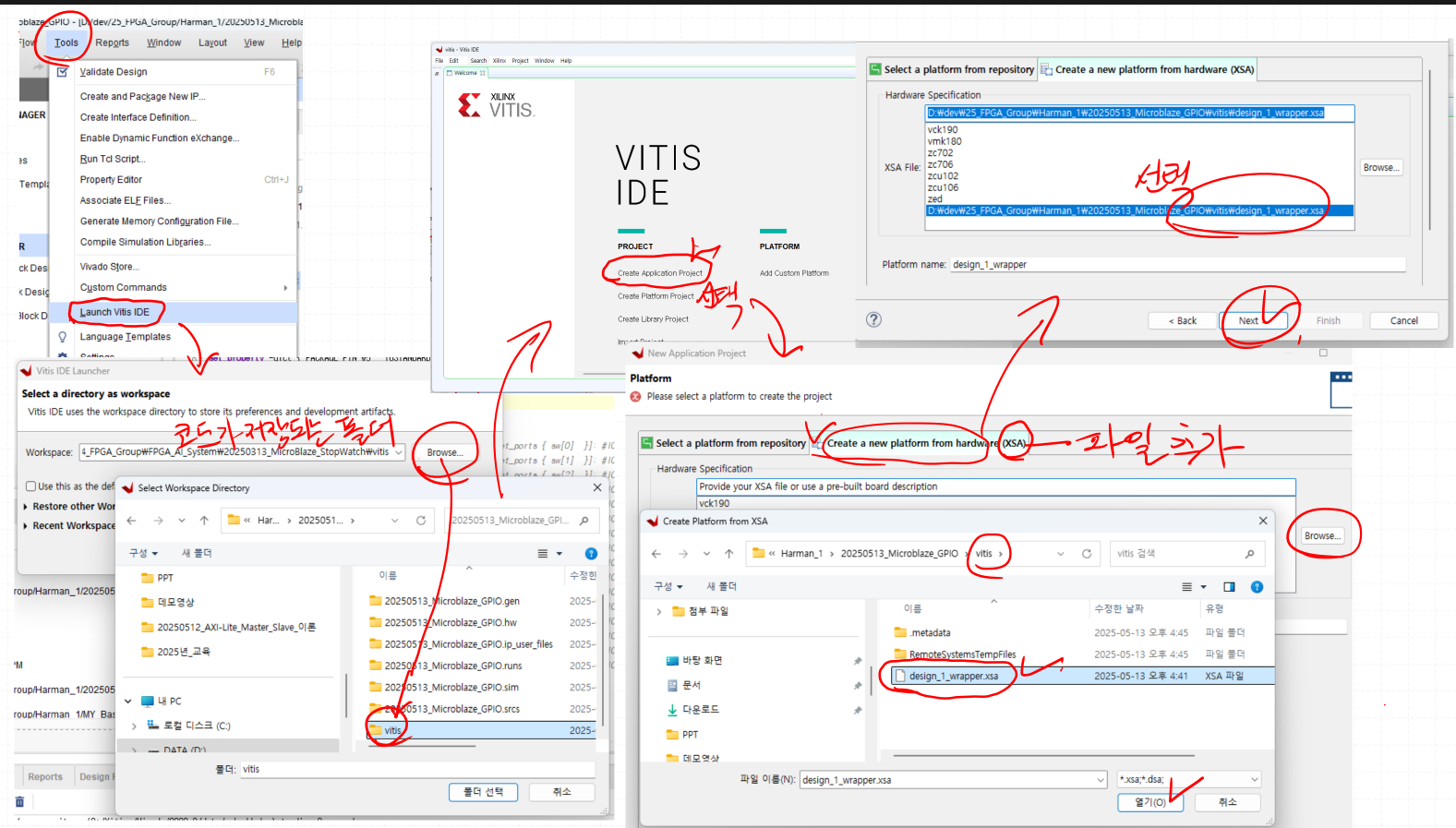
Task: Click lightbulb icon beside Language Templates
Action: click(62, 337)
